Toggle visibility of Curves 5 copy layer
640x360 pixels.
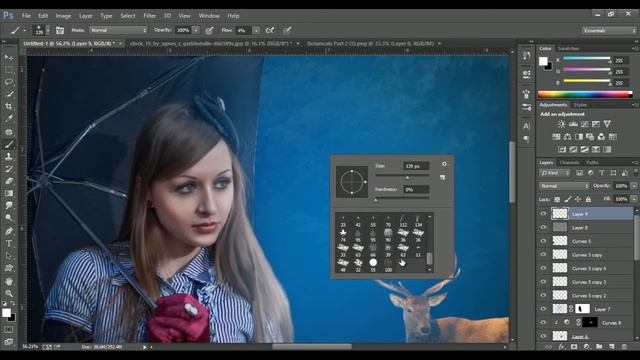(543, 254)
